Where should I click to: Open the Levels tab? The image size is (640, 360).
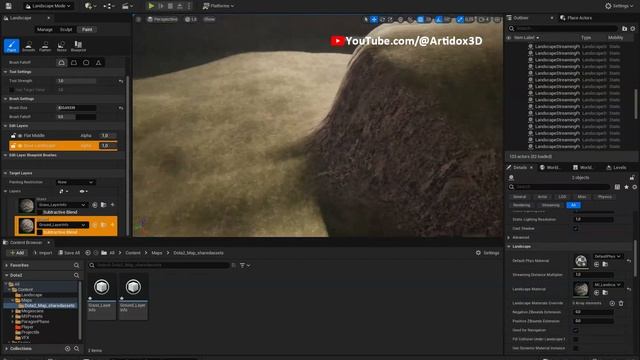616,167
